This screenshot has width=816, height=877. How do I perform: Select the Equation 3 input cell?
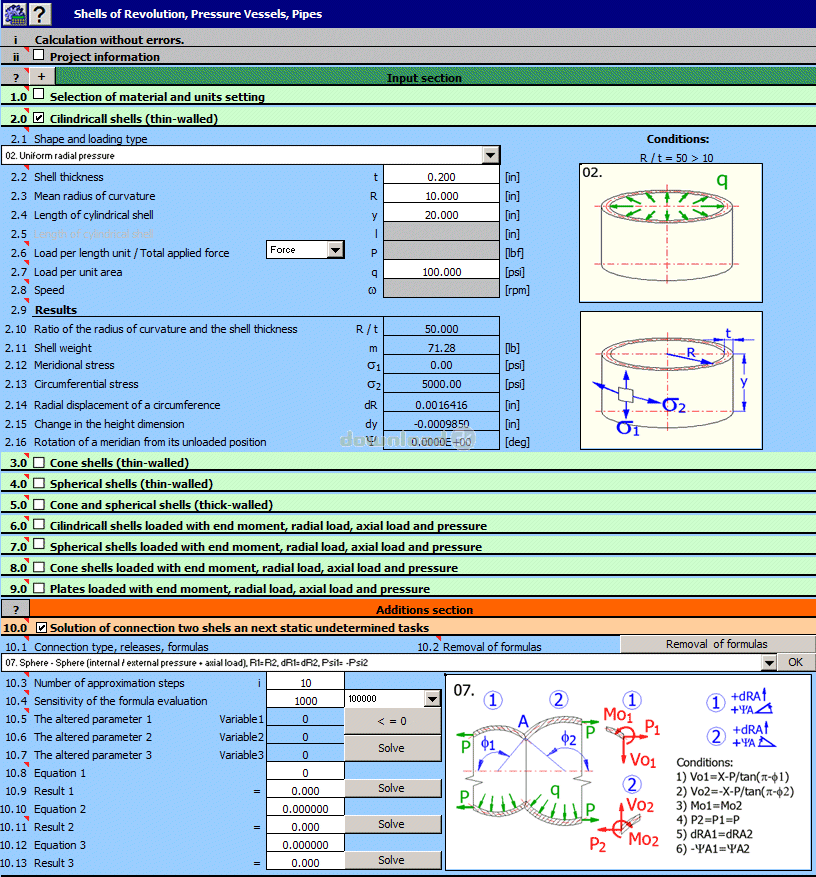305,845
